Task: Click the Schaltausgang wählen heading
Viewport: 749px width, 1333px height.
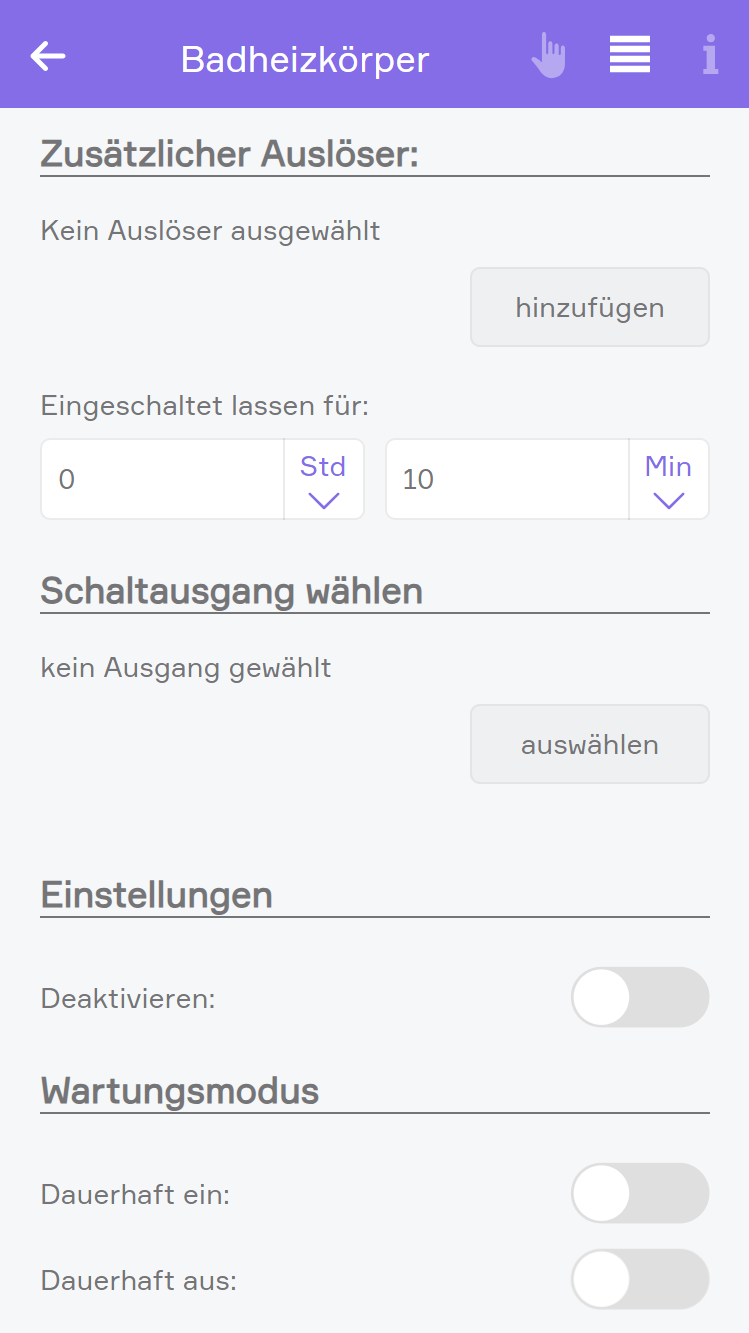Action: (x=232, y=591)
